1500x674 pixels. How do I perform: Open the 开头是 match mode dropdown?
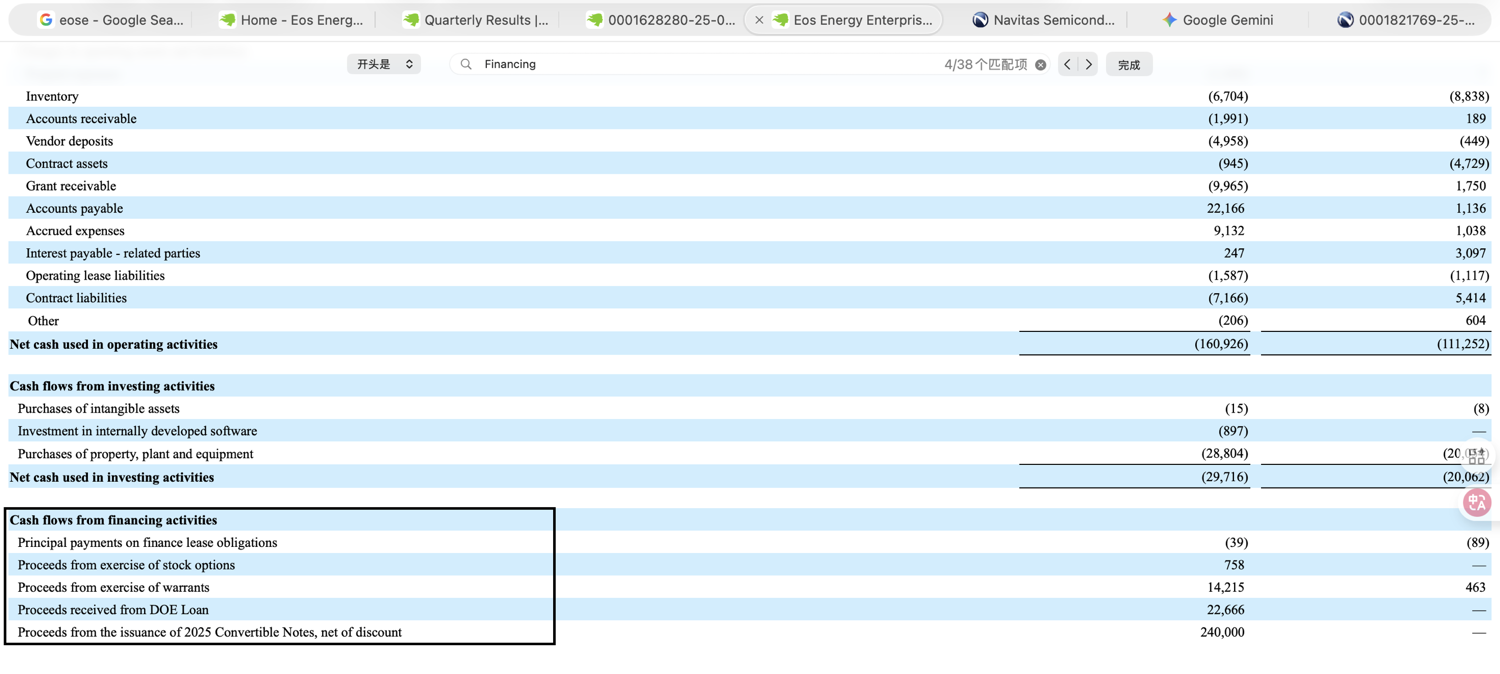(x=384, y=64)
